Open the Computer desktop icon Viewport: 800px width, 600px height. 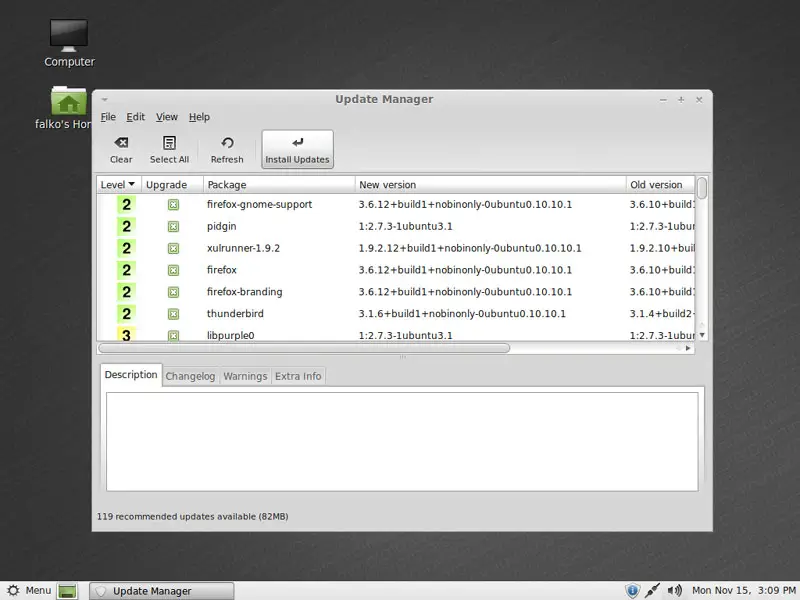tap(69, 43)
